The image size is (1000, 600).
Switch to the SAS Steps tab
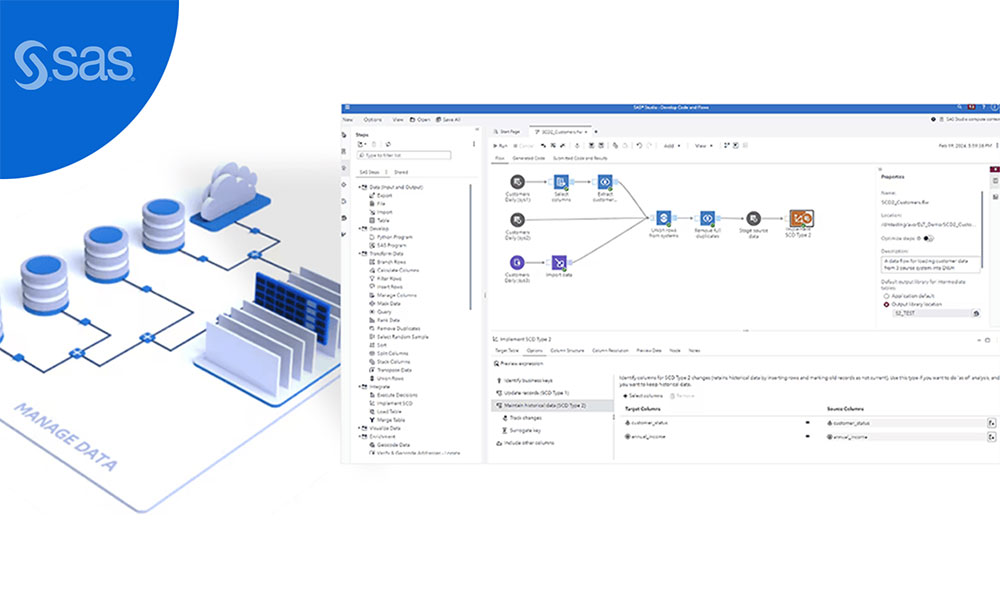tap(369, 172)
